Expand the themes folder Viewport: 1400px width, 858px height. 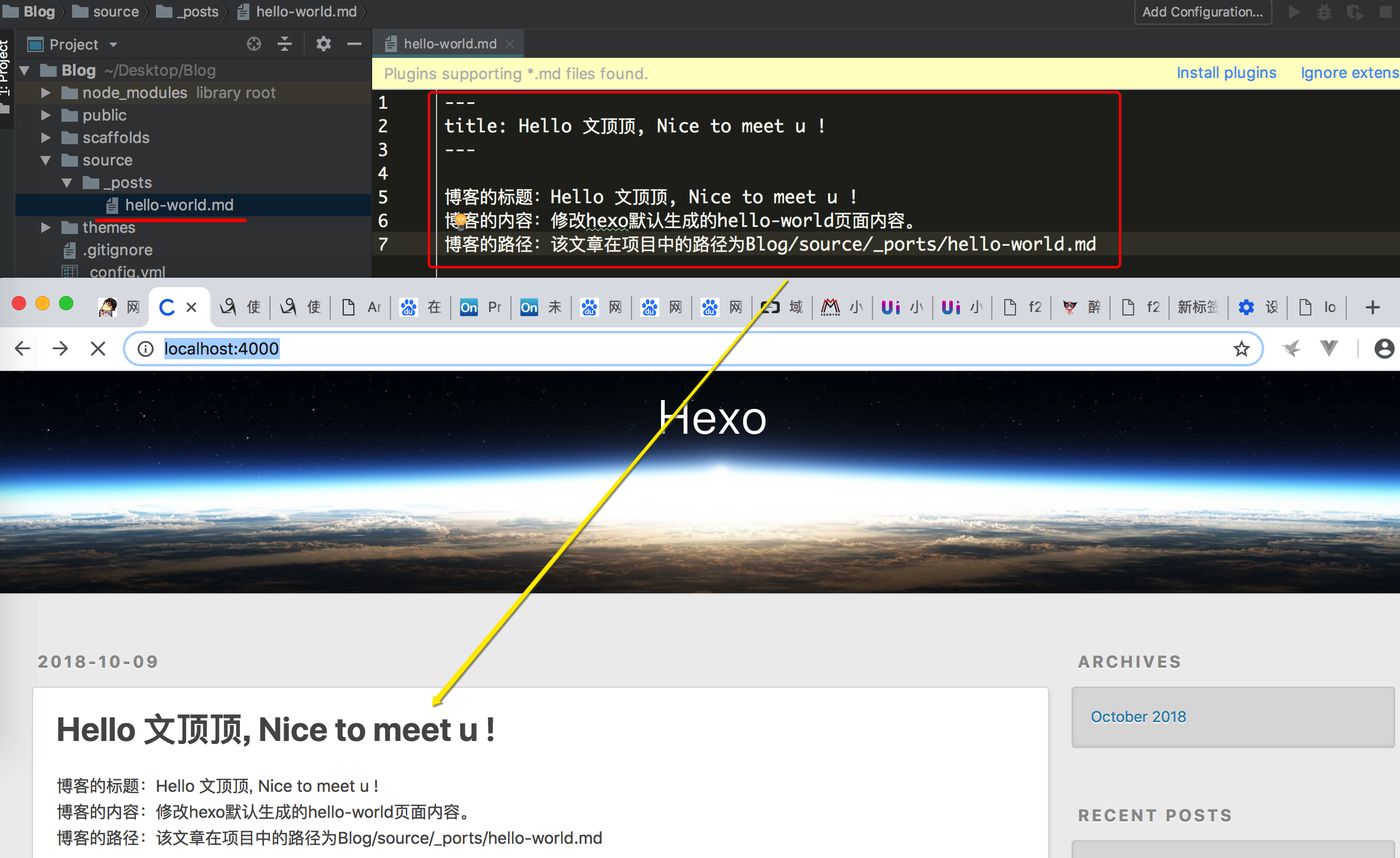[45, 227]
